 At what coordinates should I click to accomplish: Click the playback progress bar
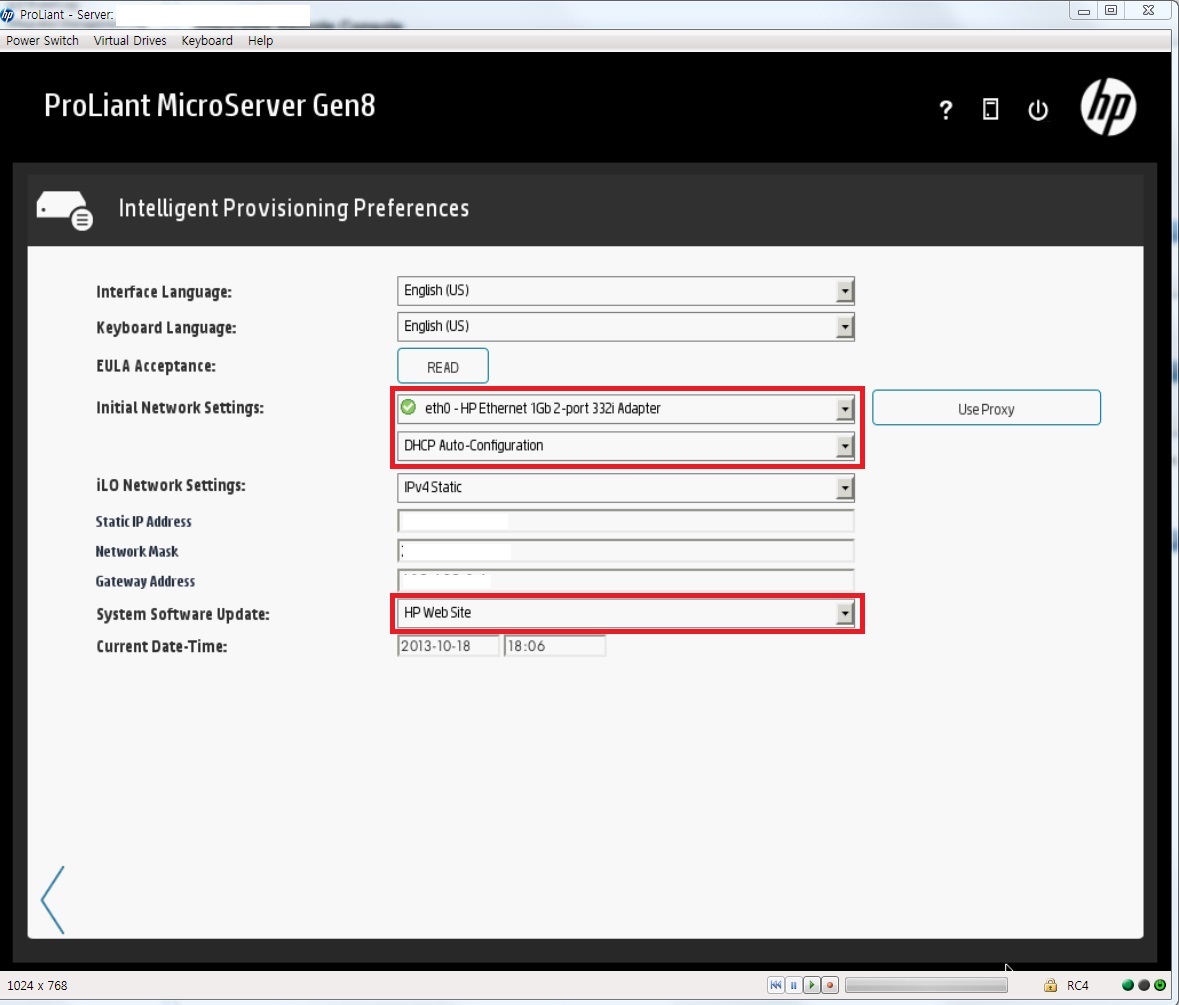[926, 985]
